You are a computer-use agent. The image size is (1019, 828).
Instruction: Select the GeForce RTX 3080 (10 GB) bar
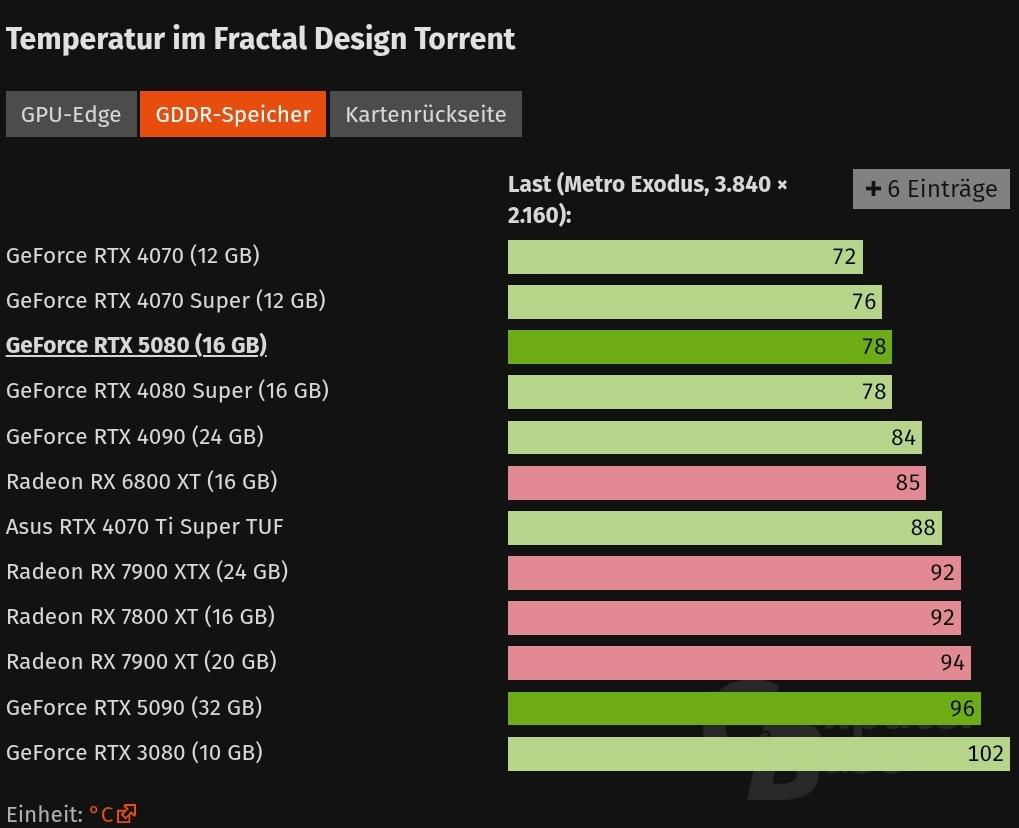(x=757, y=754)
